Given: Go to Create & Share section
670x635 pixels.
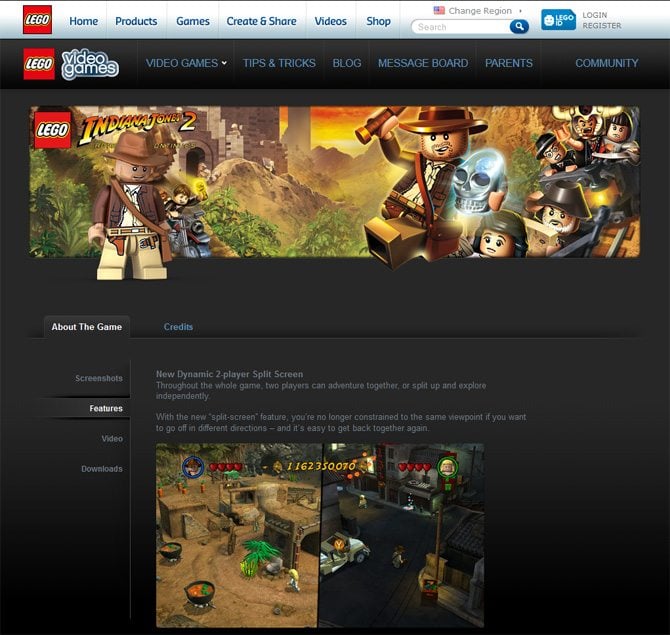Looking at the screenshot, I should point(261,21).
